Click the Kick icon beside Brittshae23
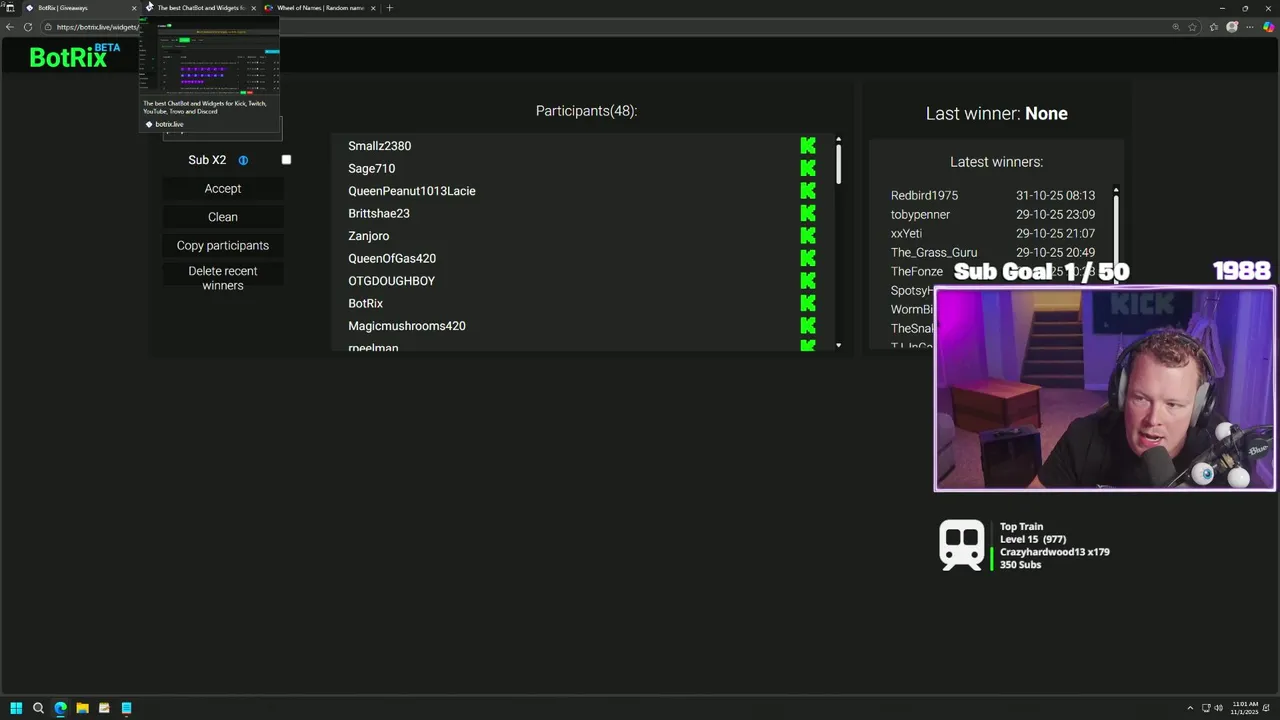The height and width of the screenshot is (720, 1280). [808, 213]
